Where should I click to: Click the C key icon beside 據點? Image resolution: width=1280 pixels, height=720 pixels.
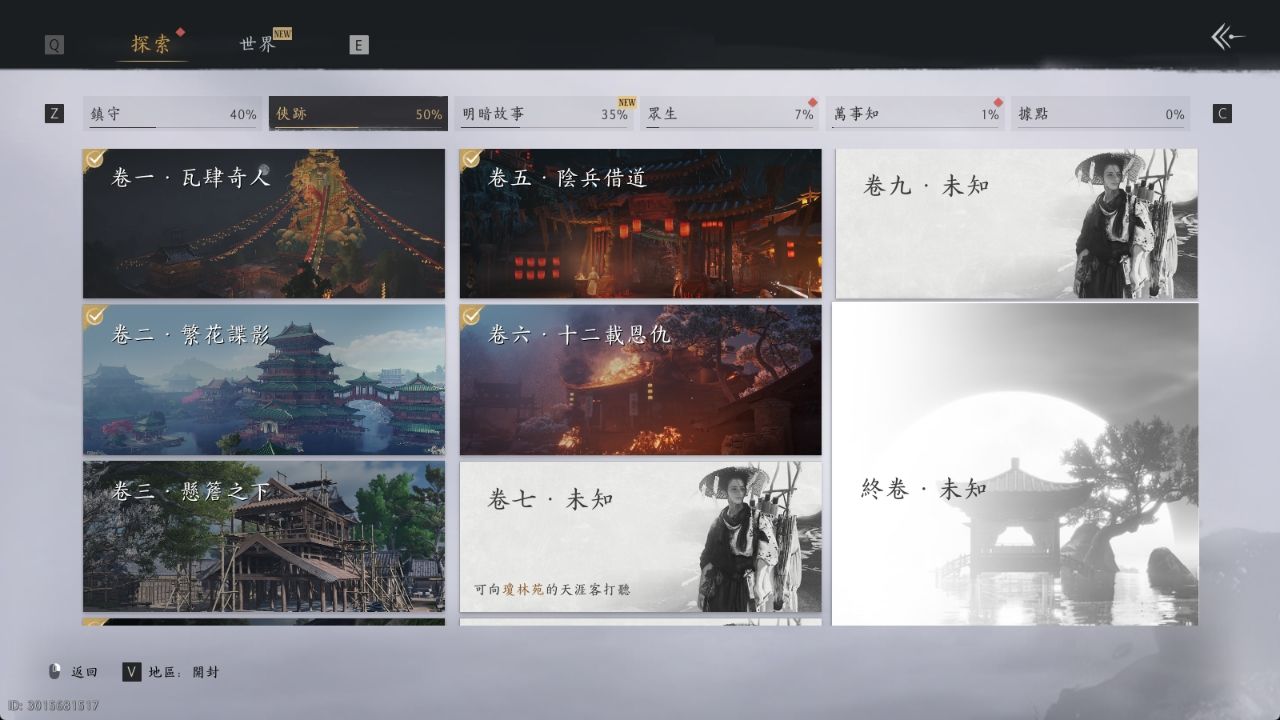point(1222,114)
